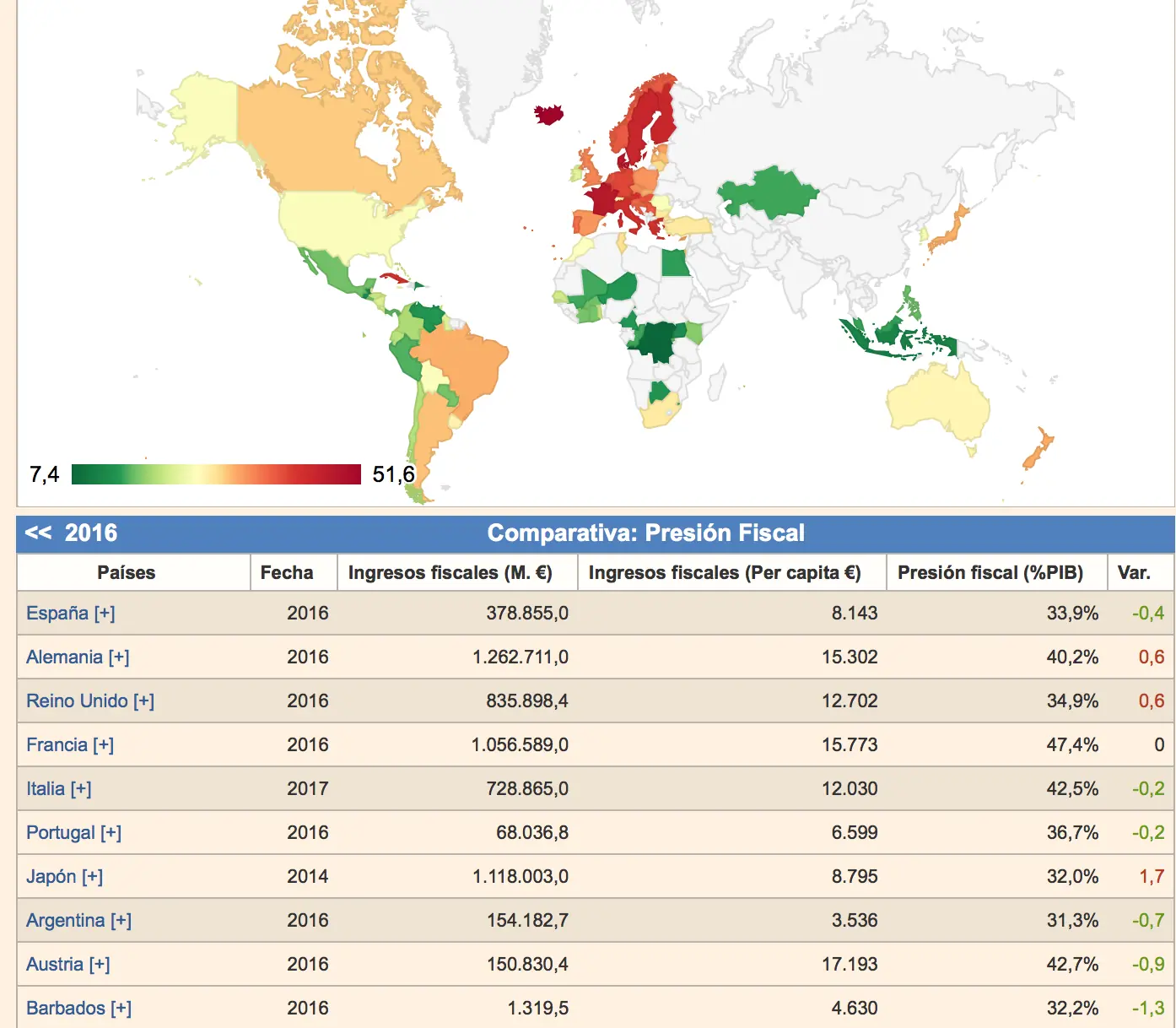Sort by Var. column header
This screenshot has height=1028, width=1176.
[x=1134, y=572]
